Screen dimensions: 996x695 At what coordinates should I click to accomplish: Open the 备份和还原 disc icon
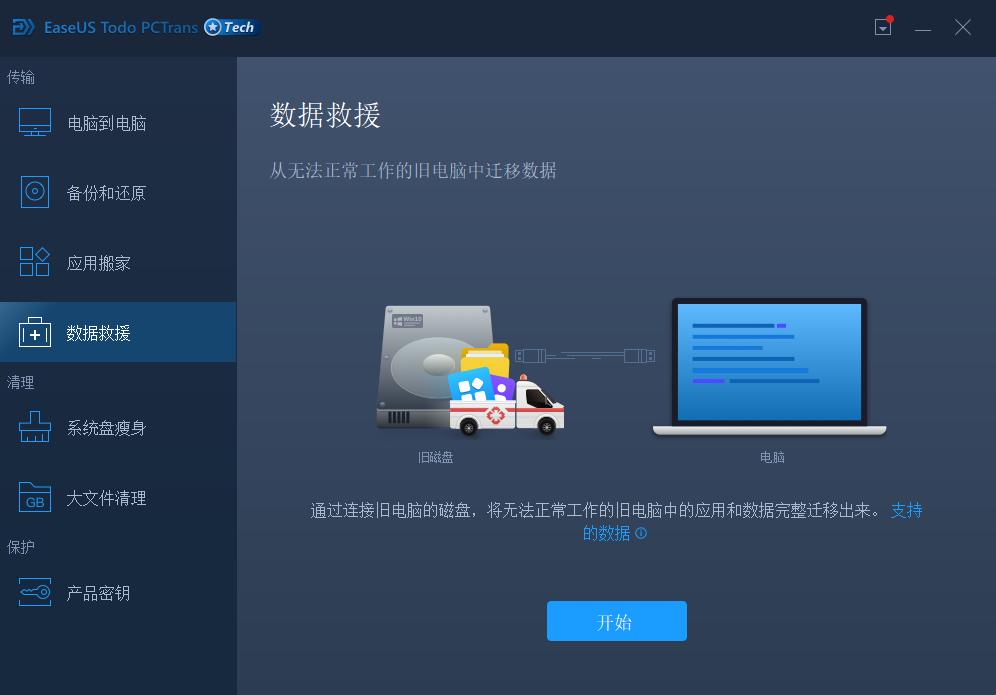[x=34, y=192]
